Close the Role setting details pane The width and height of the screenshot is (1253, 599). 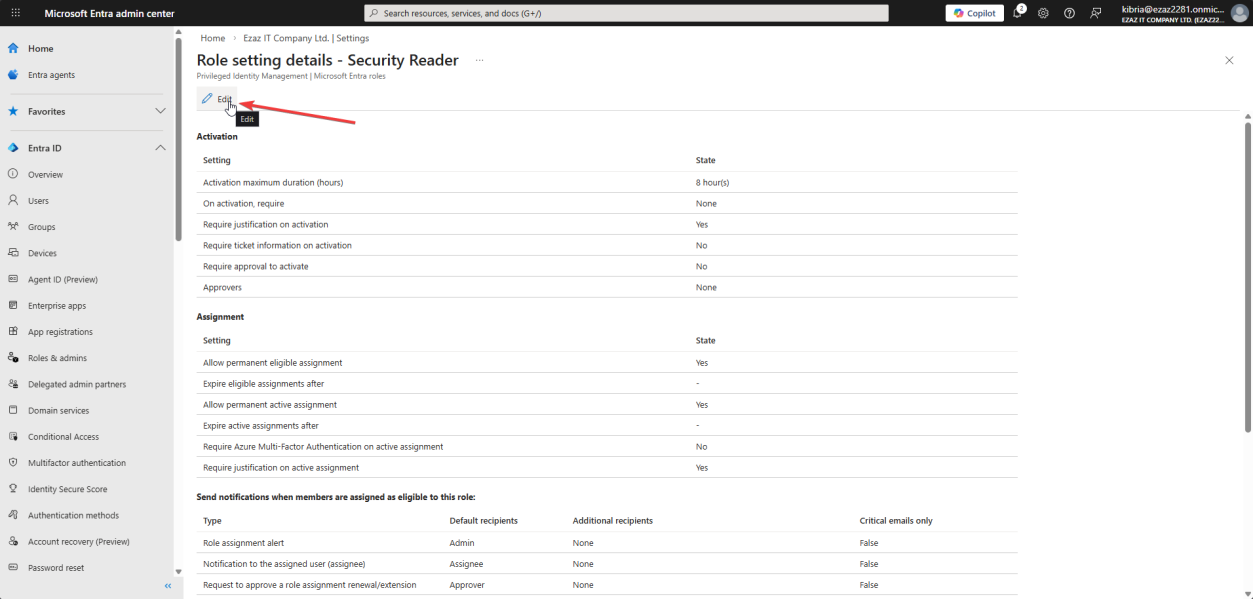[x=1229, y=61]
